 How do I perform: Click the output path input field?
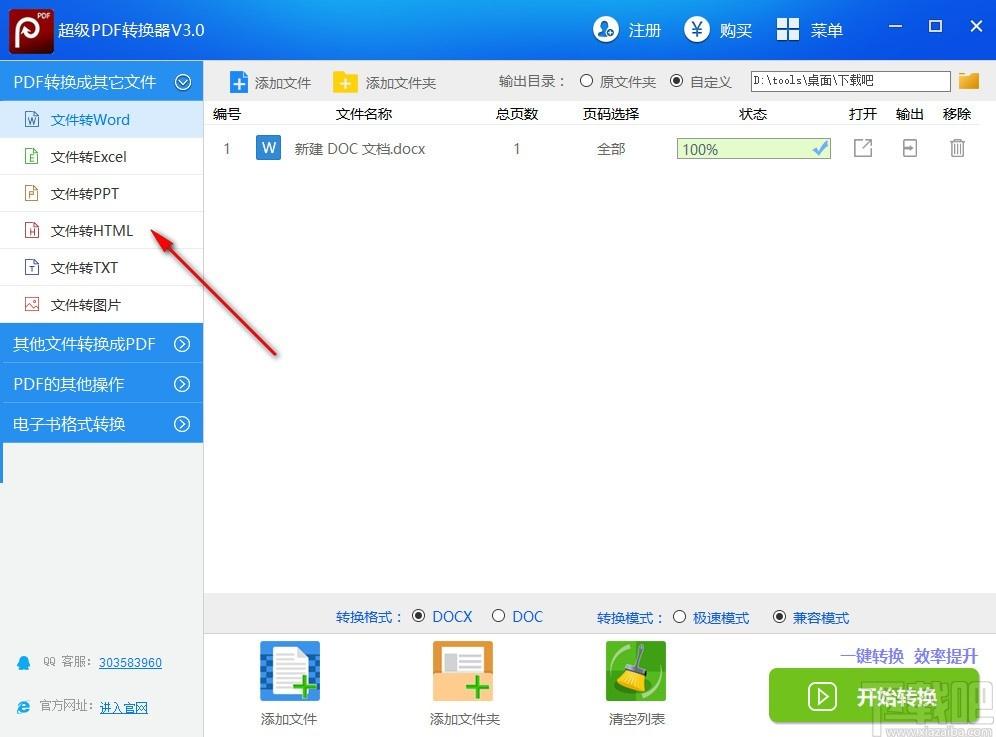(851, 81)
